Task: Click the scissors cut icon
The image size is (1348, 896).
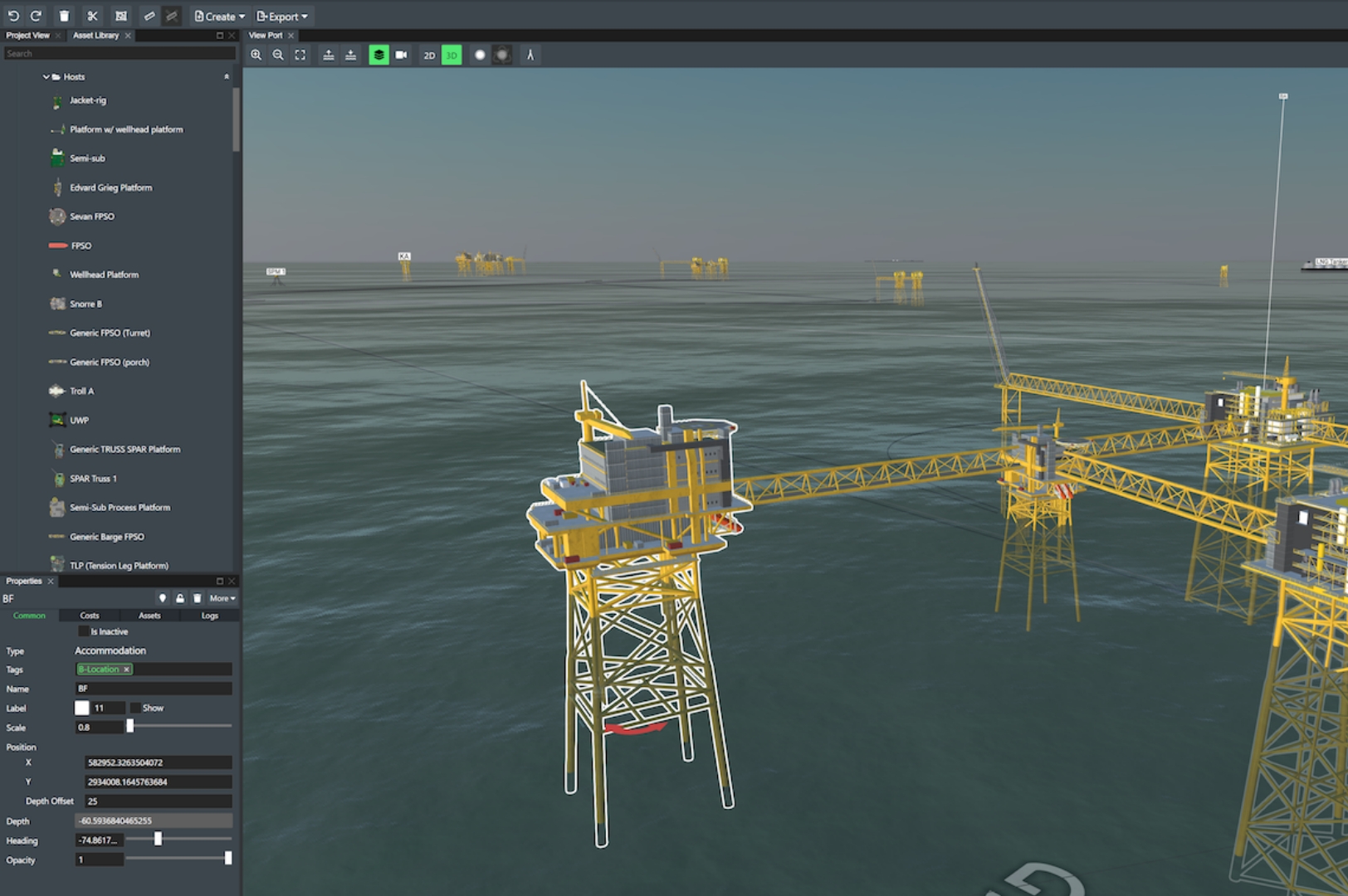Action: click(x=92, y=16)
